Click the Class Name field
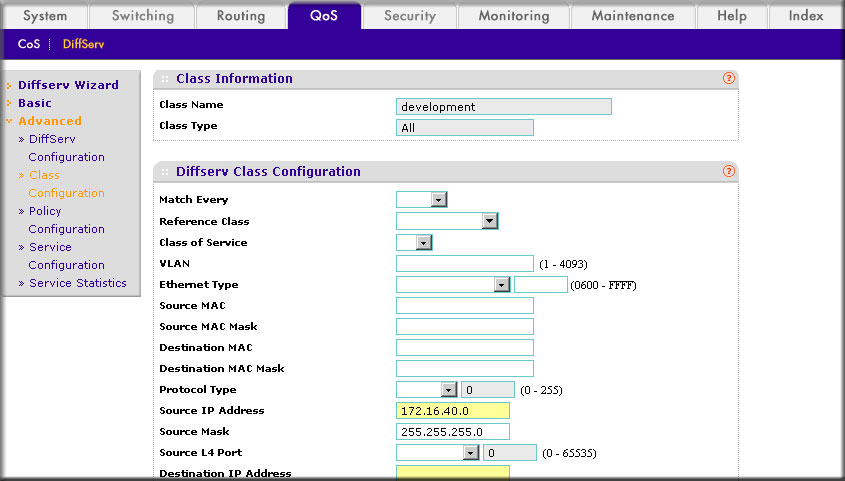Viewport: 845px width, 481px height. pyautogui.click(x=504, y=107)
